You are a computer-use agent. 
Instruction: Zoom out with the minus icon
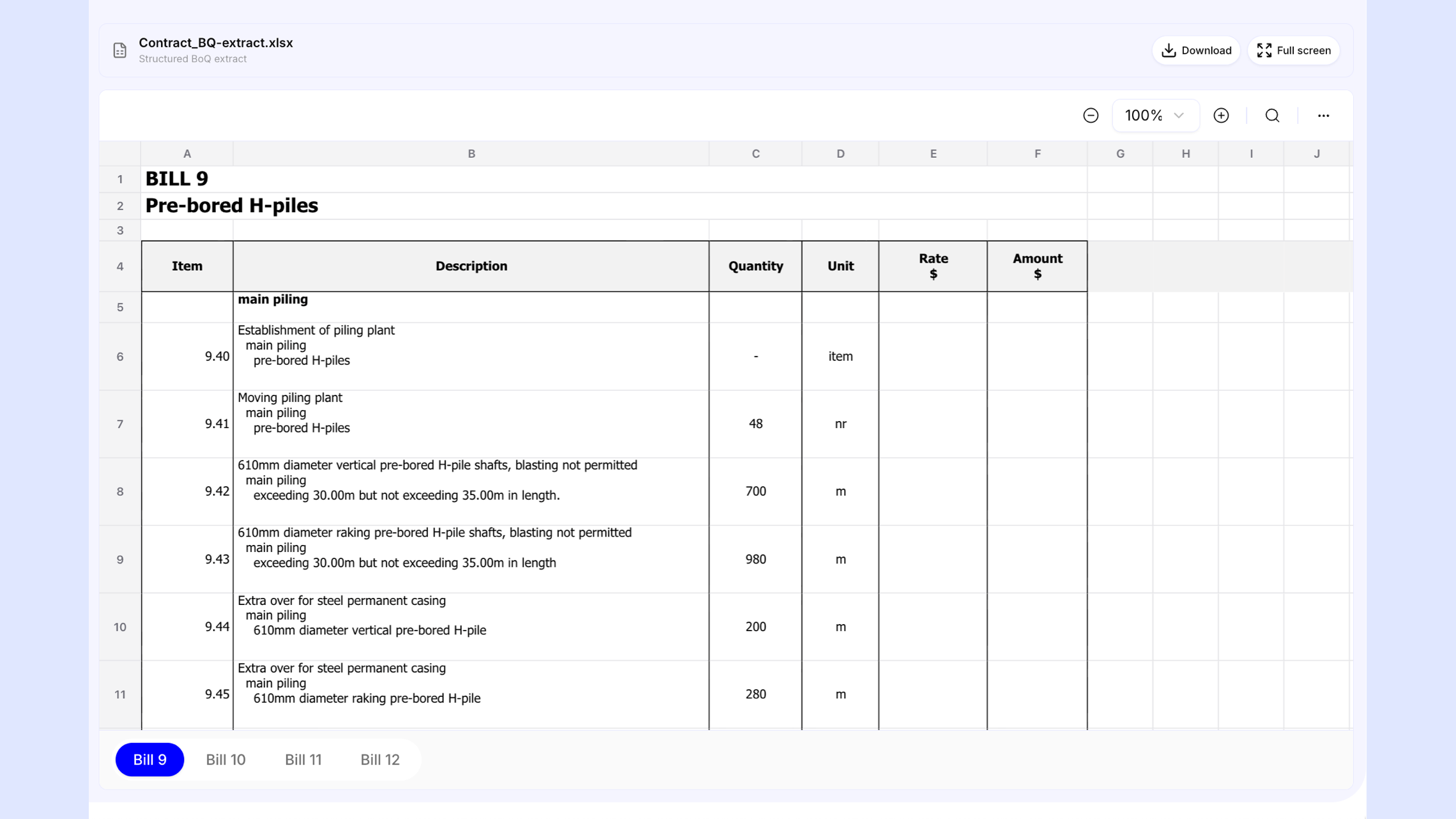[x=1091, y=116]
